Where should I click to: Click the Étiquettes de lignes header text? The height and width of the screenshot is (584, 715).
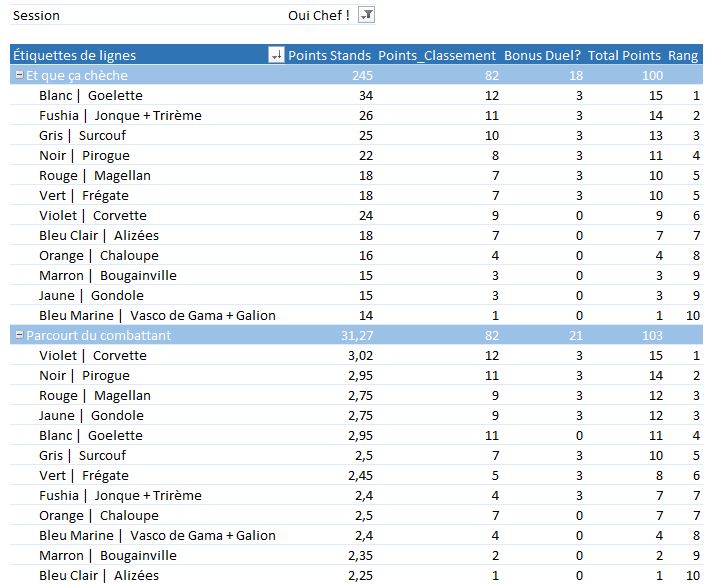(75, 56)
